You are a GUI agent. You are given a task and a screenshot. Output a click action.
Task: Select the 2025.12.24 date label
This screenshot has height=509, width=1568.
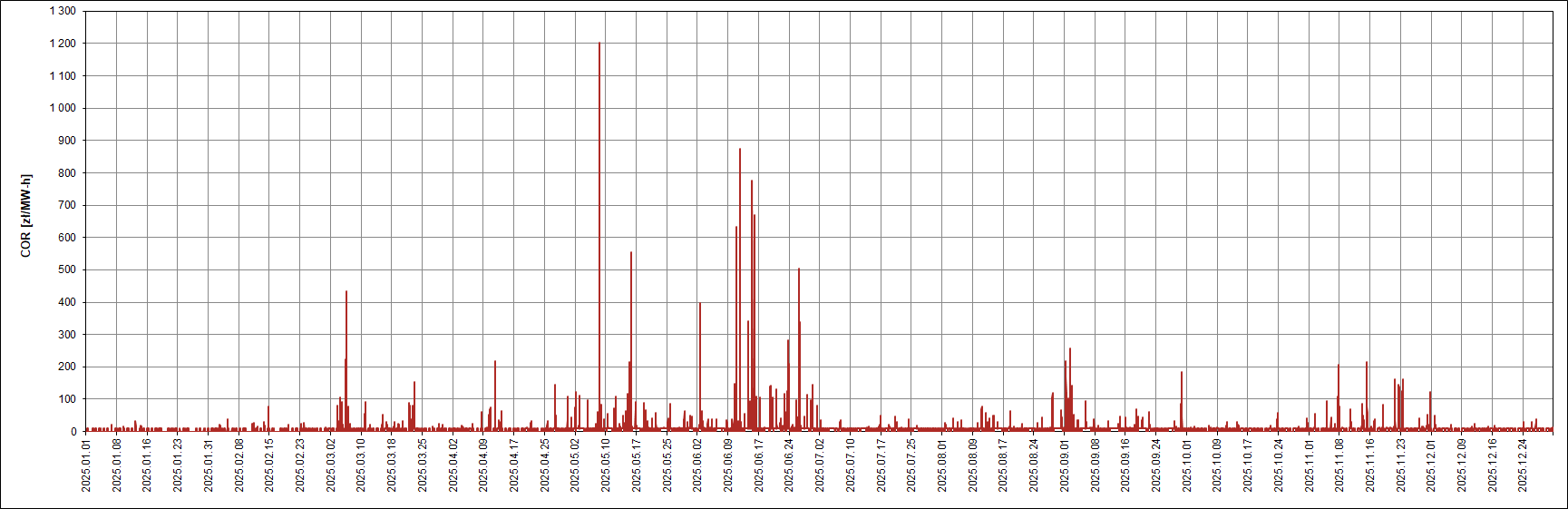[x=1523, y=465]
